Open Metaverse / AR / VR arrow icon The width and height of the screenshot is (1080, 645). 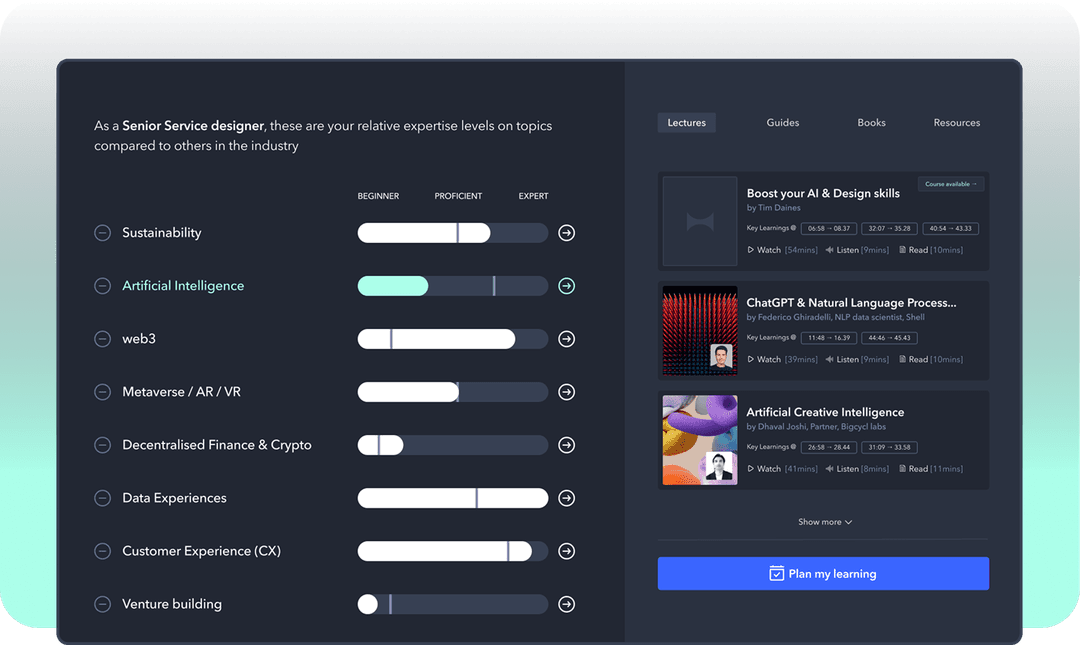pos(566,392)
